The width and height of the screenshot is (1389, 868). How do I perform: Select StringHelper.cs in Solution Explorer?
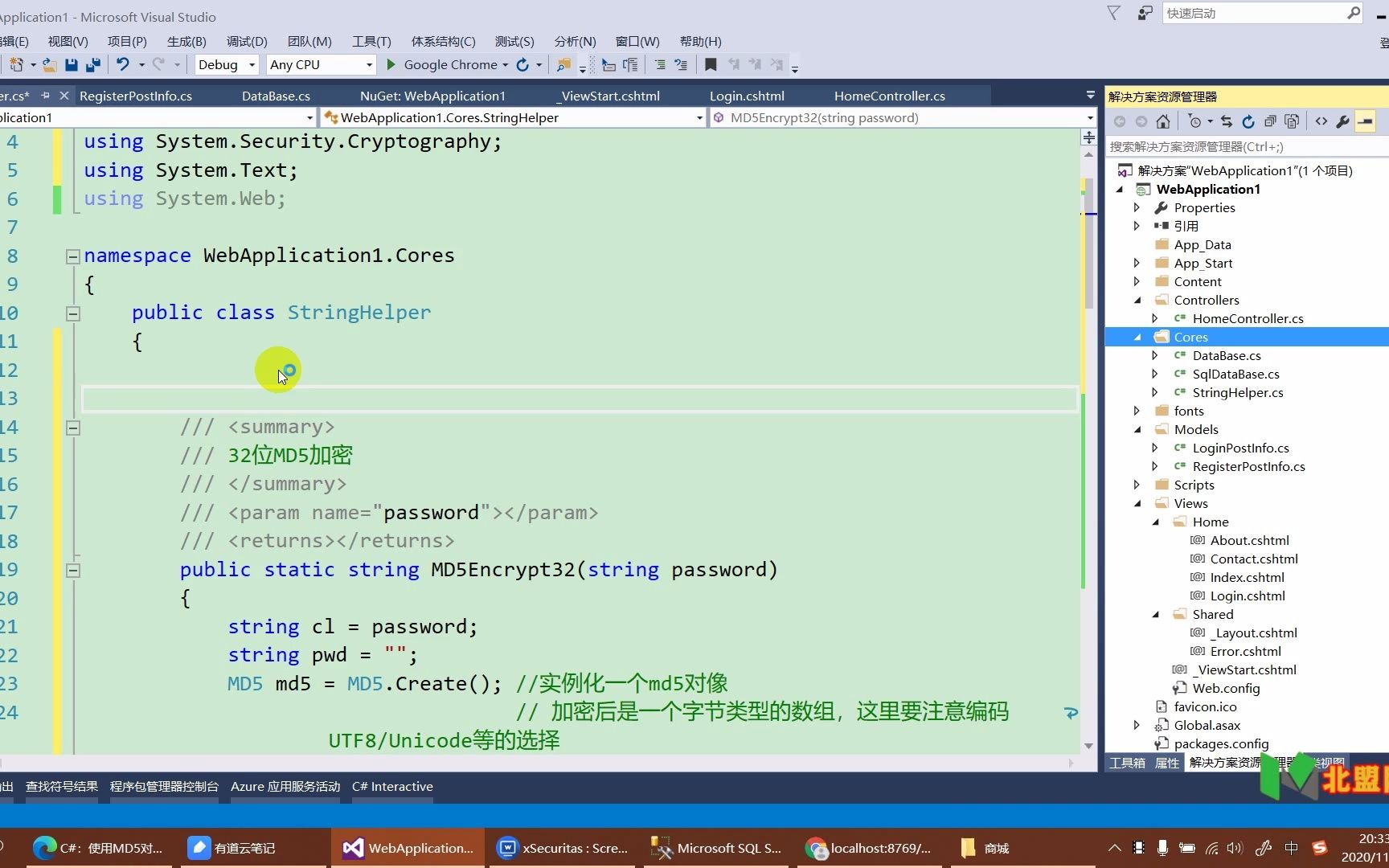coord(1237,392)
